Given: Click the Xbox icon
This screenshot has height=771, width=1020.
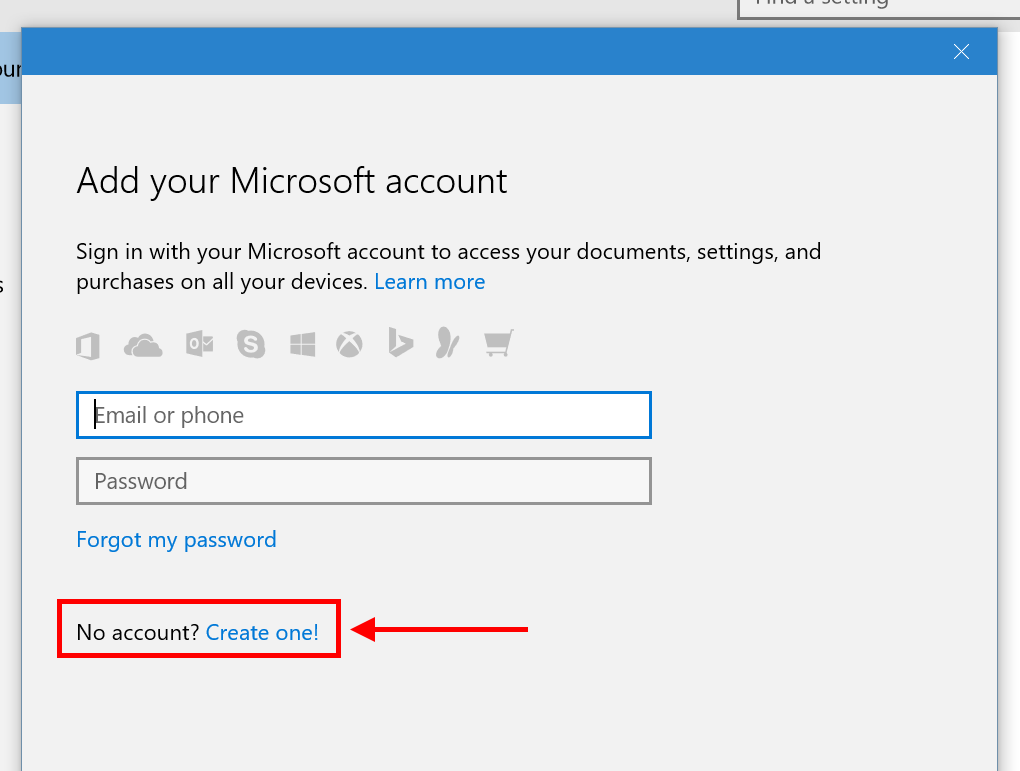Looking at the screenshot, I should tap(349, 344).
